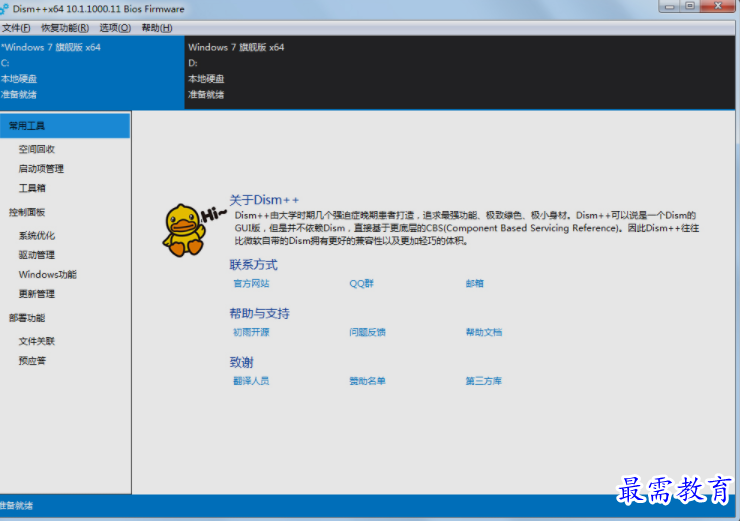Select the C: Windows 7 image tile
The height and width of the screenshot is (521, 740).
(92, 73)
